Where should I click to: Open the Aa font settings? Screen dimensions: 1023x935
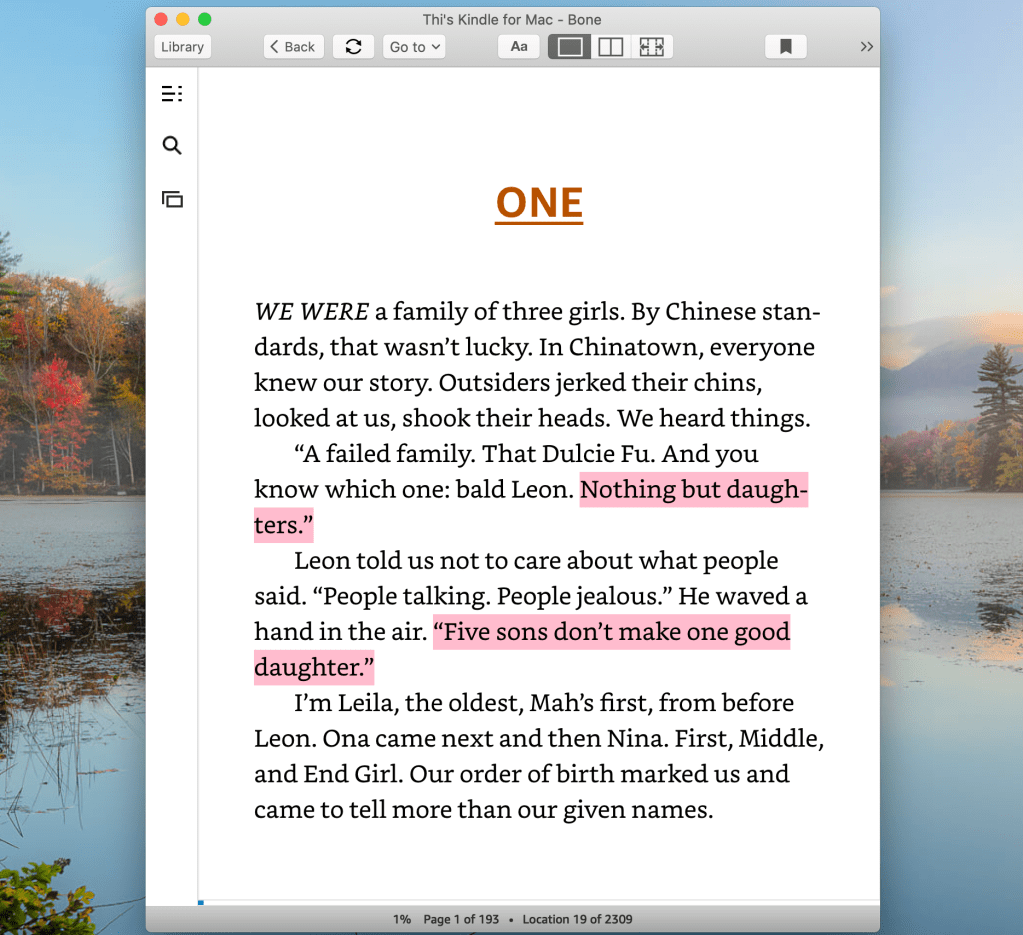point(519,47)
